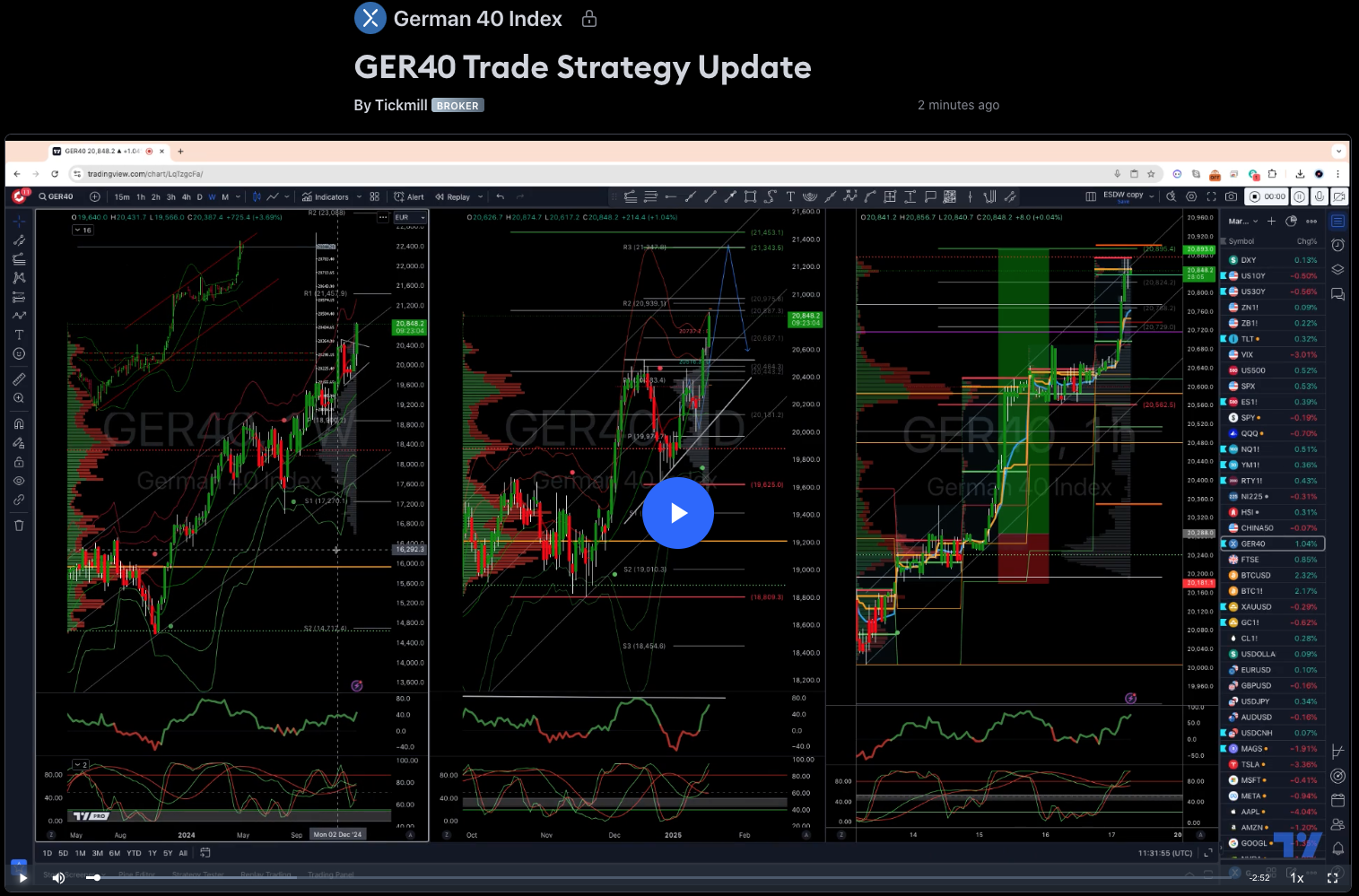The width and height of the screenshot is (1359, 896).
Task: Select the 4h timeframe
Action: (186, 196)
